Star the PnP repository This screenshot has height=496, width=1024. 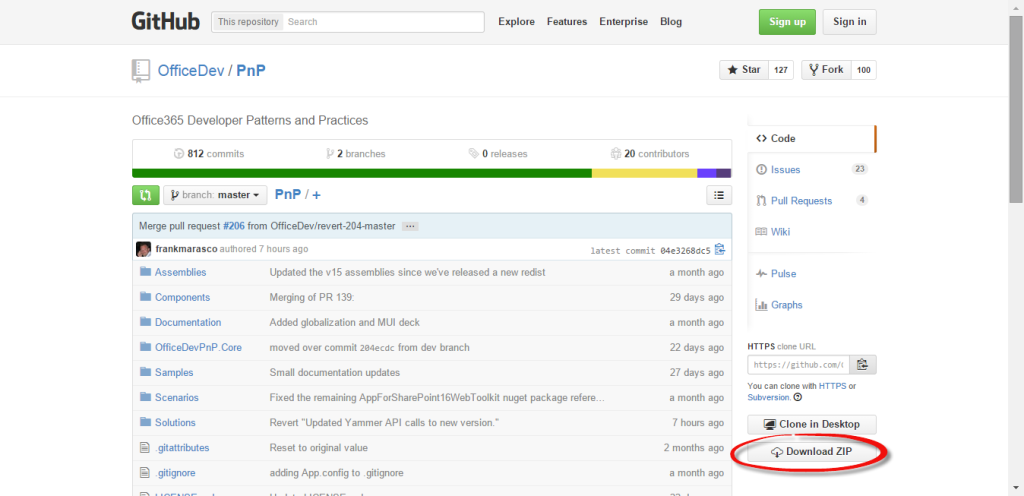(x=744, y=70)
